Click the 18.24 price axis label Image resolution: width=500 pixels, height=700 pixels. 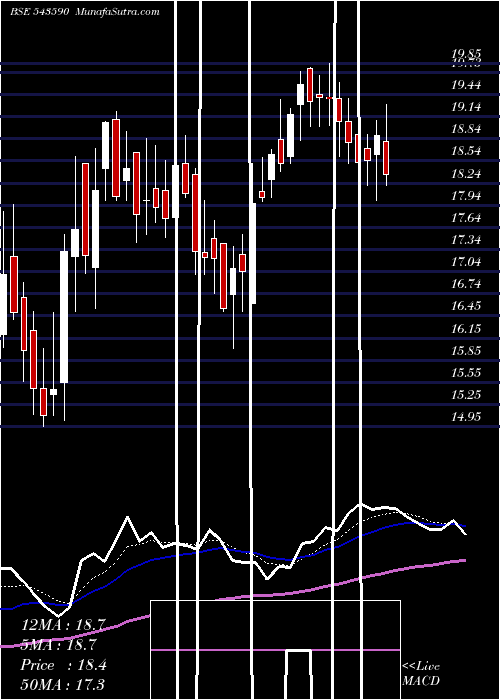click(x=466, y=173)
